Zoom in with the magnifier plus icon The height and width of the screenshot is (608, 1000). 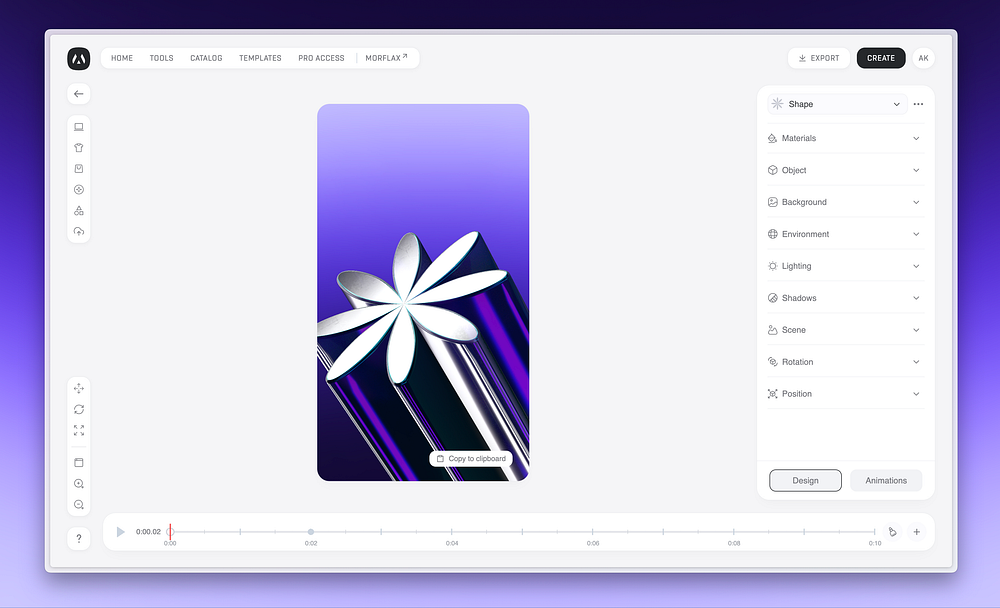(x=78, y=484)
